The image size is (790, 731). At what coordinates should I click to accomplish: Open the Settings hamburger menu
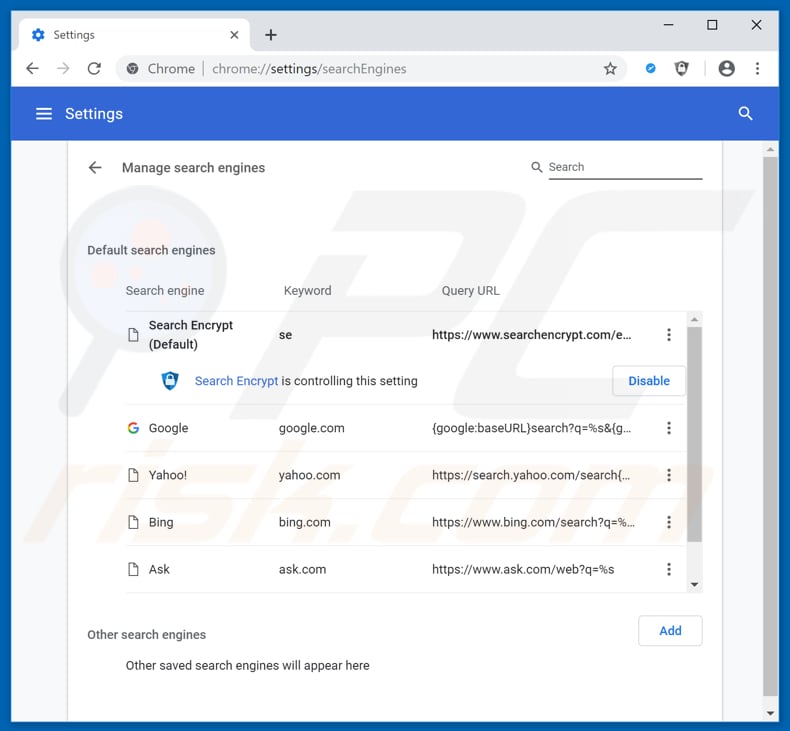pos(44,114)
